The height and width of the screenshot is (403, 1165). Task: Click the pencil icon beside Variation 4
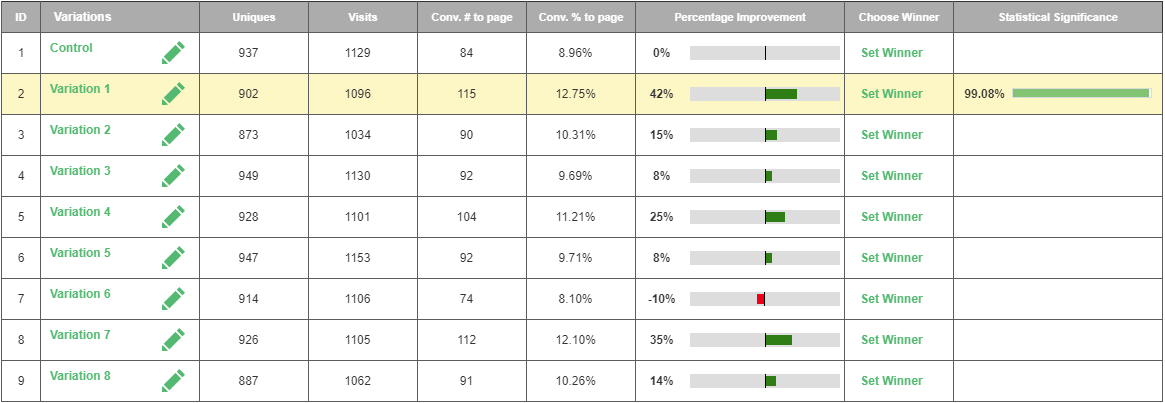(x=173, y=217)
